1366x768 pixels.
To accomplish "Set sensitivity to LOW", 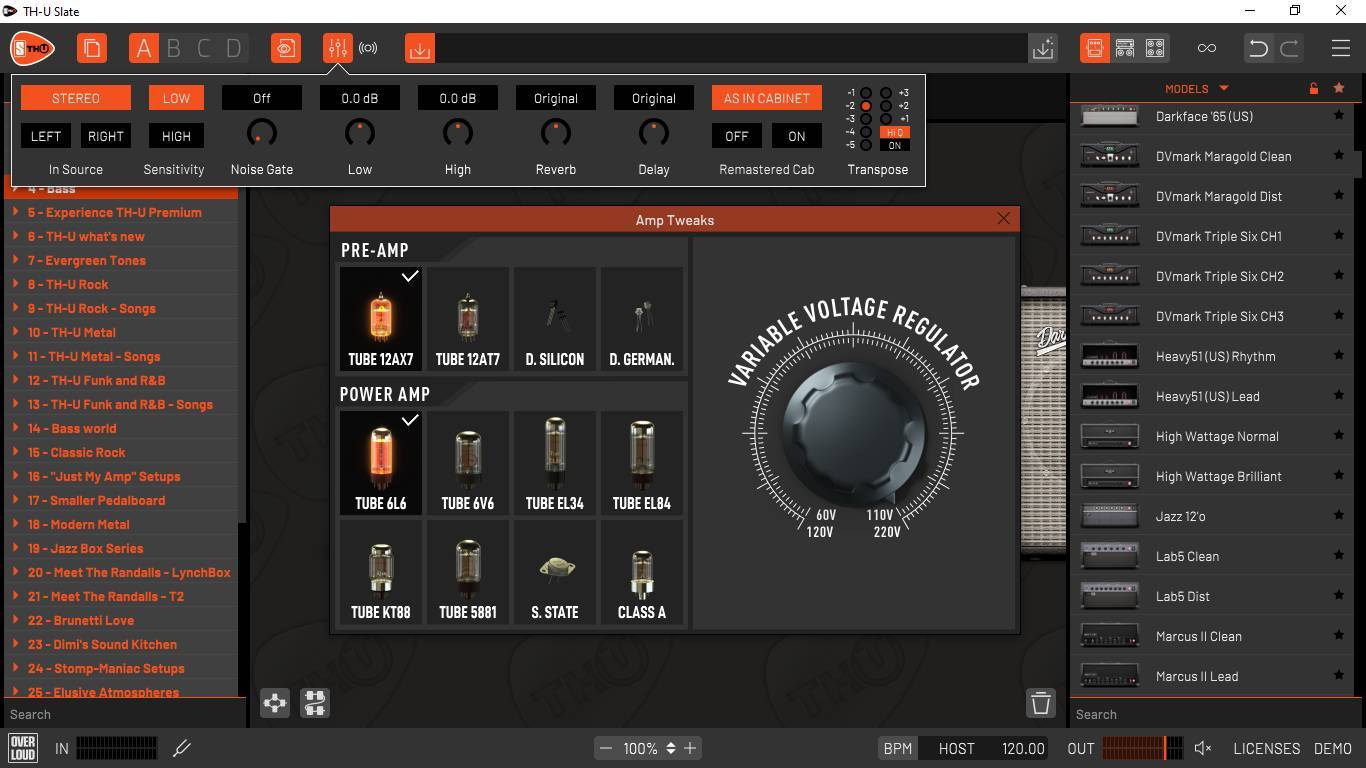I will point(176,98).
